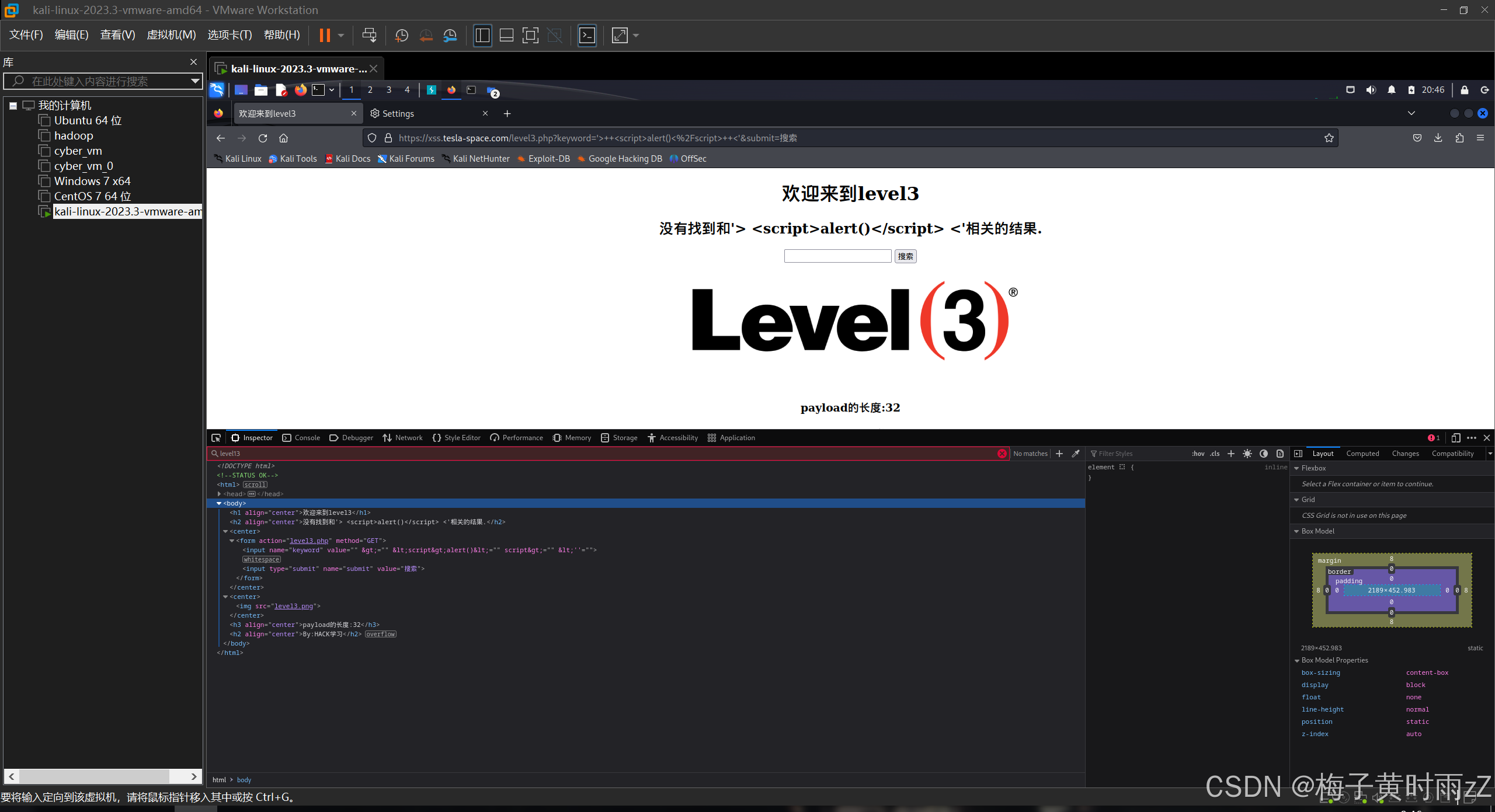This screenshot has width=1495, height=812.
Task: Open 文件(F) menu
Action: click(x=26, y=35)
